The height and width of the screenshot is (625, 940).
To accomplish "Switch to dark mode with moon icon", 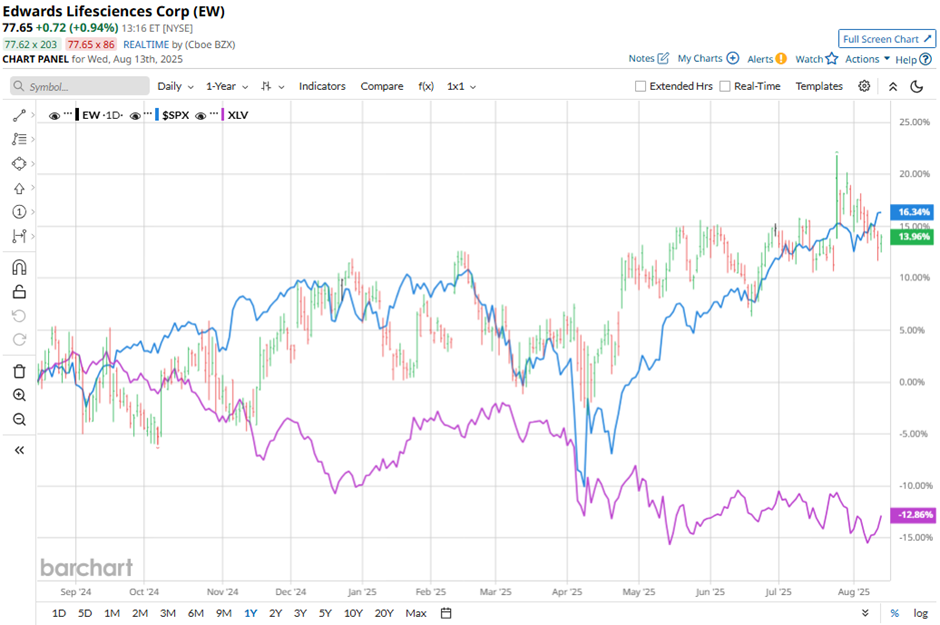I will click(917, 87).
